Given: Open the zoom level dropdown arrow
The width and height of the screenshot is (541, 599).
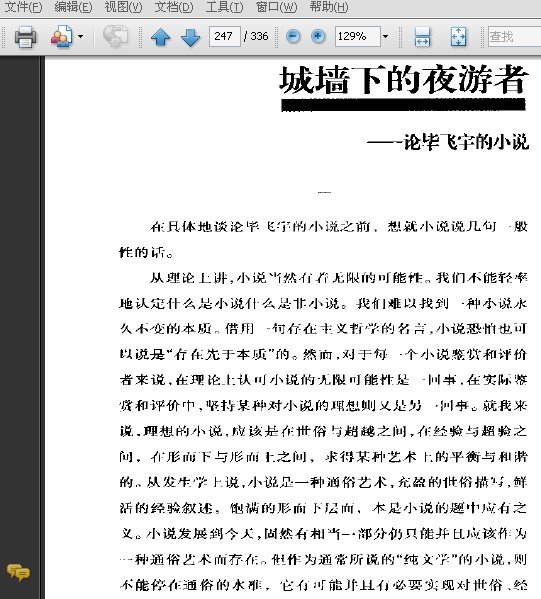Looking at the screenshot, I should [x=386, y=37].
